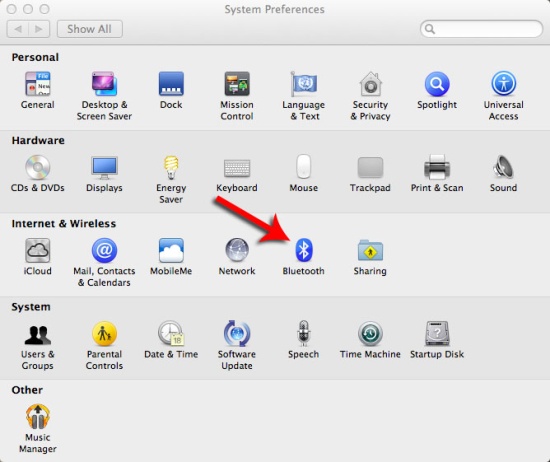Viewport: 550px width, 462px height.
Task: Click the back navigation arrow
Action: 18,29
